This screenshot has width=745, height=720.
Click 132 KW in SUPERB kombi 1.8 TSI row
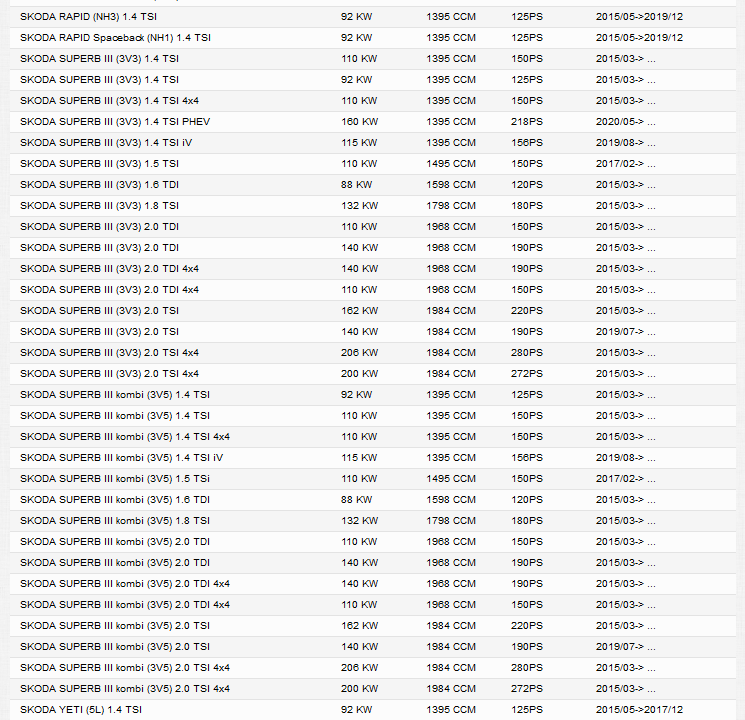point(359,520)
